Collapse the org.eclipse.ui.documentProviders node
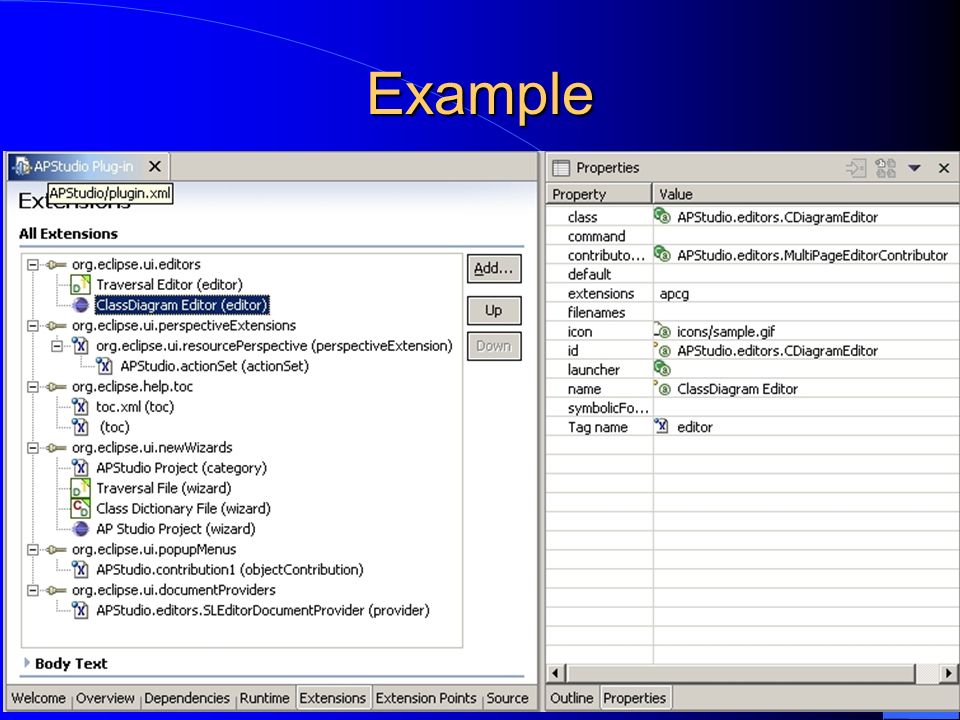The height and width of the screenshot is (720, 960). click(33, 590)
